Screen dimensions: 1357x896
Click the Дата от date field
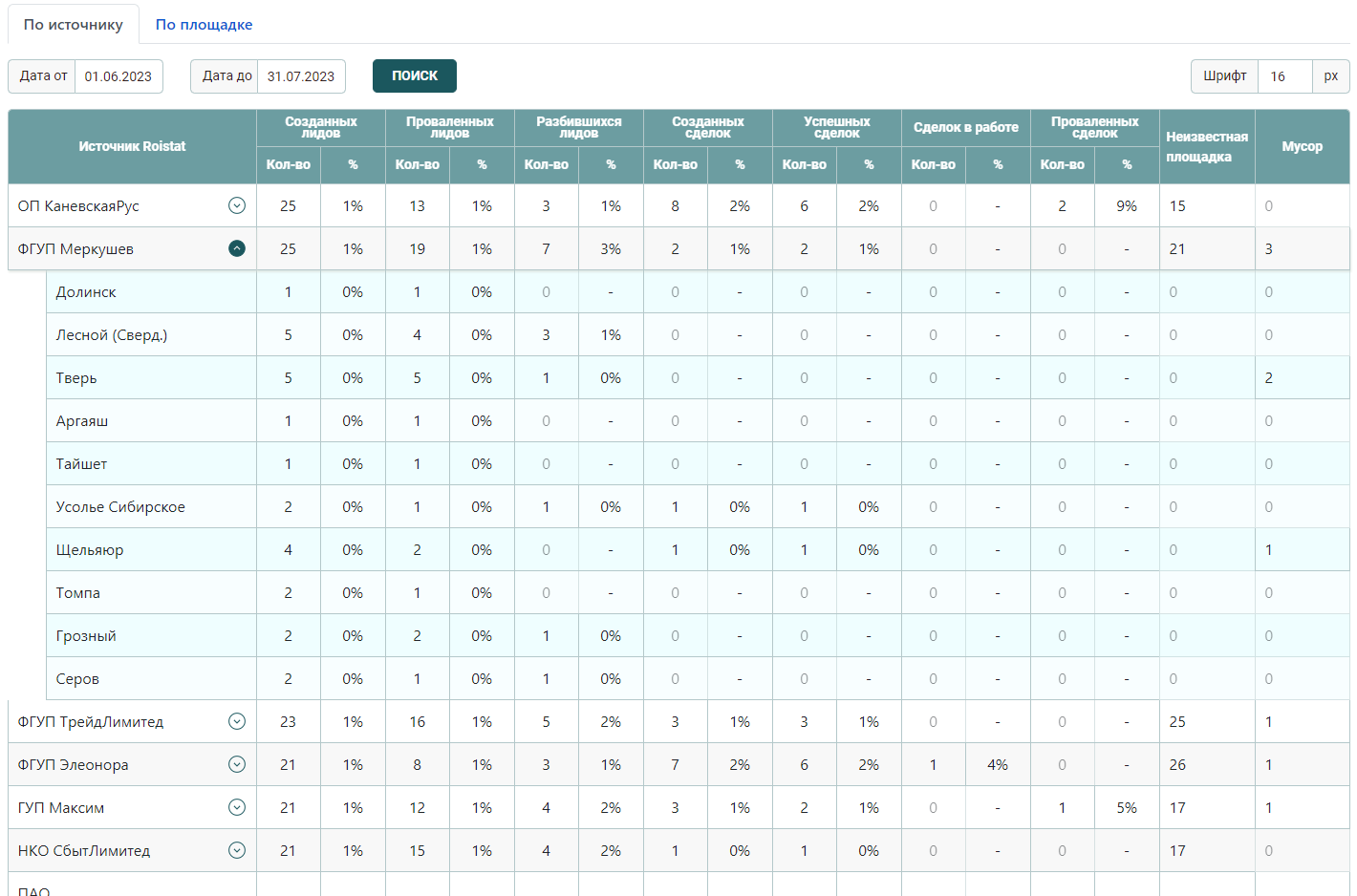pos(118,76)
